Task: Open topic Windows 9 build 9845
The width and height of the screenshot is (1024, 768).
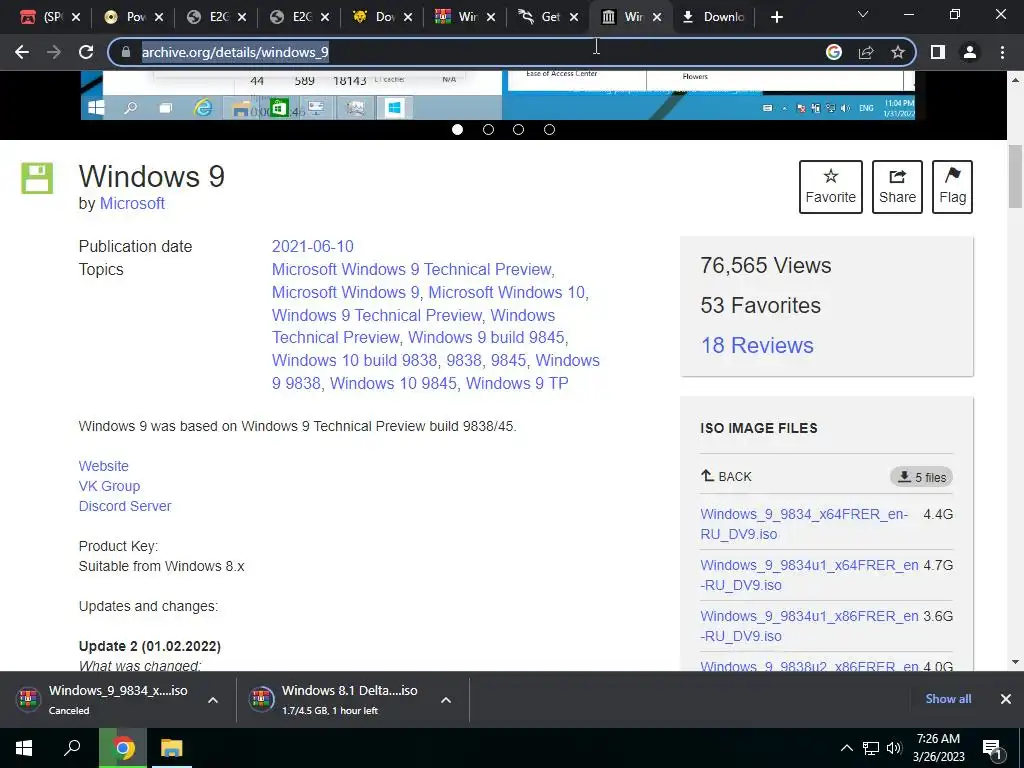Action: (487, 338)
